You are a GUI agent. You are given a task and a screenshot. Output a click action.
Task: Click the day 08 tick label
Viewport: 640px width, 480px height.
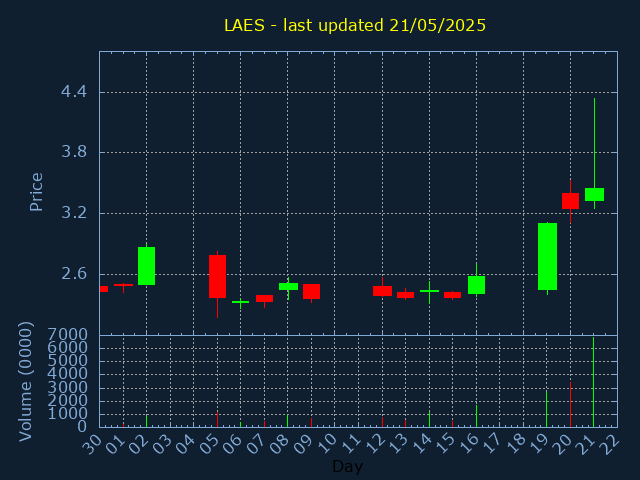pos(280,444)
